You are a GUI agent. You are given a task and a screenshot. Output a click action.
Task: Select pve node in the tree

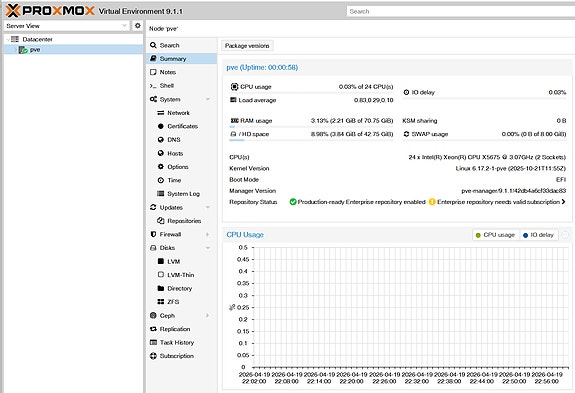click(x=73, y=50)
